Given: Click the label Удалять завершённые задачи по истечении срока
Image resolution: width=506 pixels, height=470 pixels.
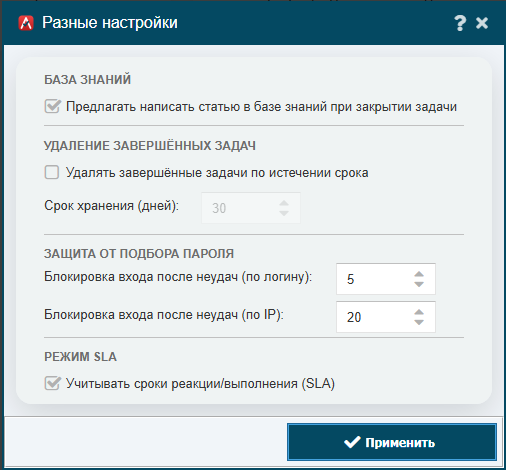Looking at the screenshot, I should click(x=217, y=173).
